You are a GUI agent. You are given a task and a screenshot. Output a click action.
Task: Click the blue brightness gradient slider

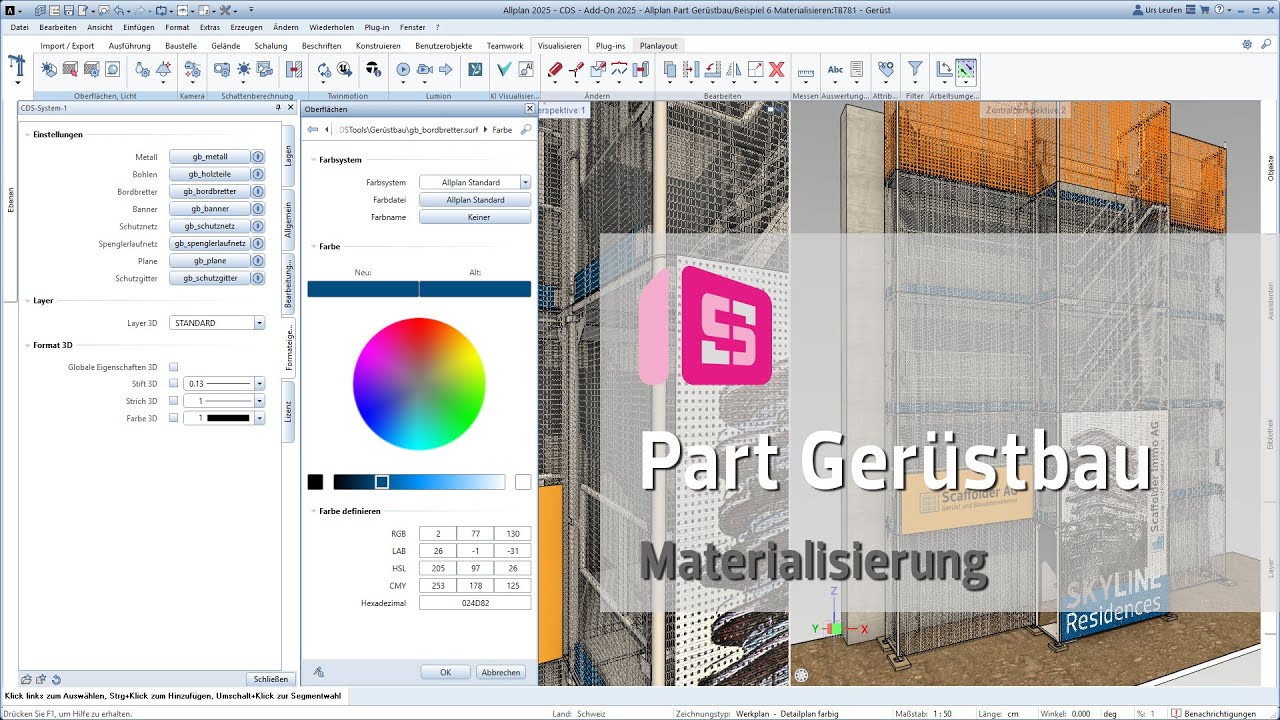(419, 482)
